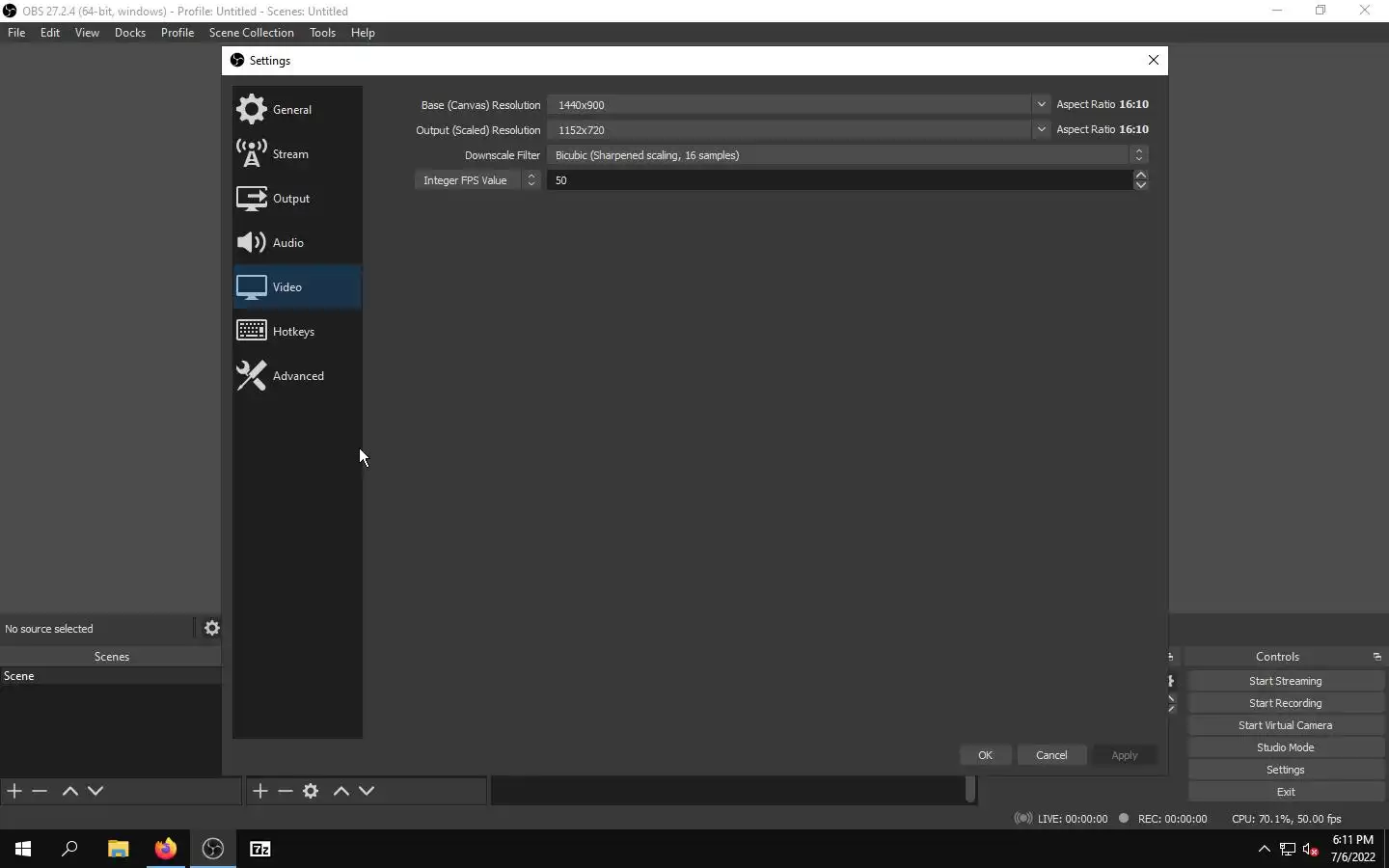
Task: Close the Settings dialog with X
Action: point(1153,60)
